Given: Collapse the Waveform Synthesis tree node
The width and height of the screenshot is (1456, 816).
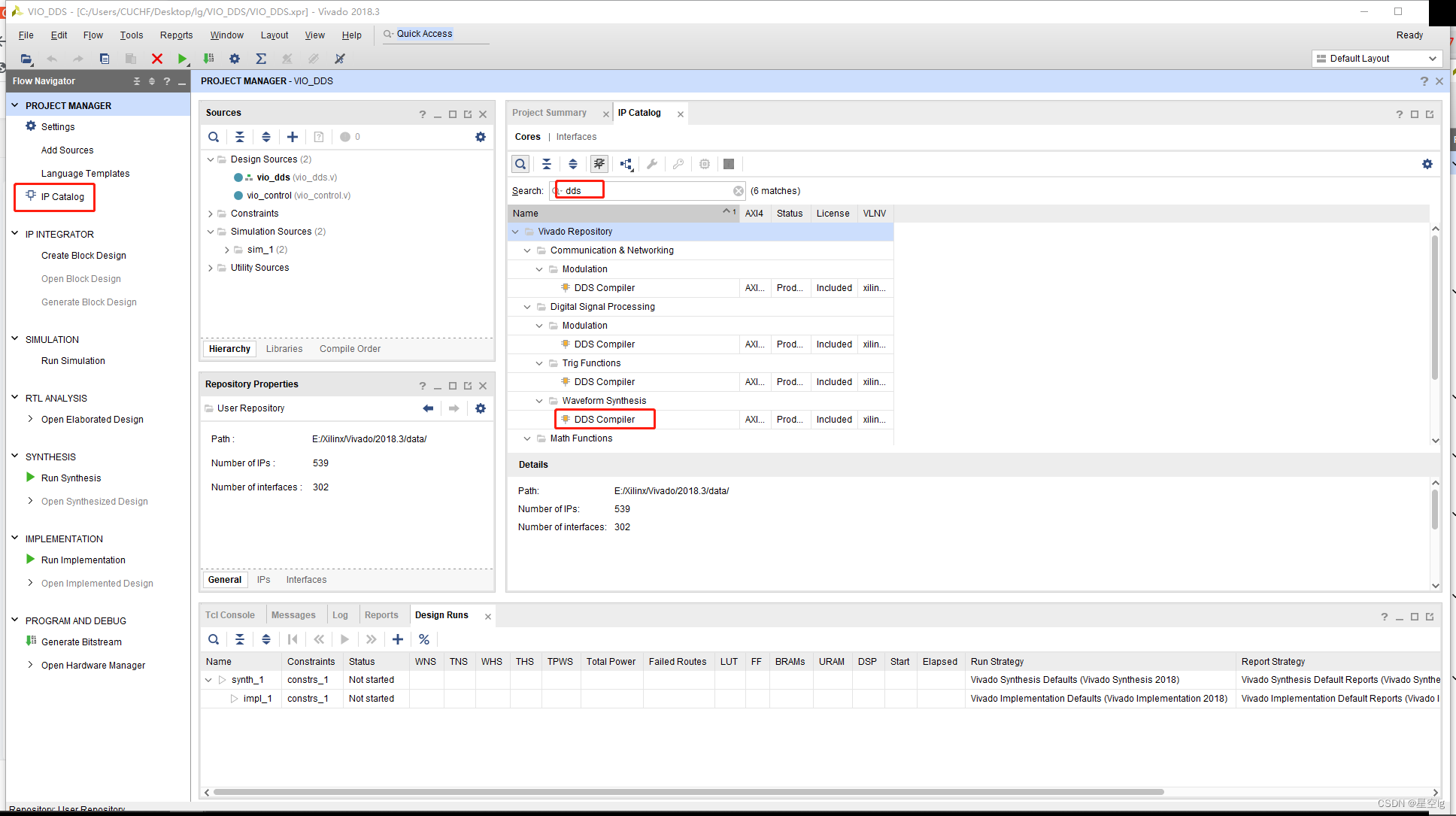Looking at the screenshot, I should tap(539, 401).
